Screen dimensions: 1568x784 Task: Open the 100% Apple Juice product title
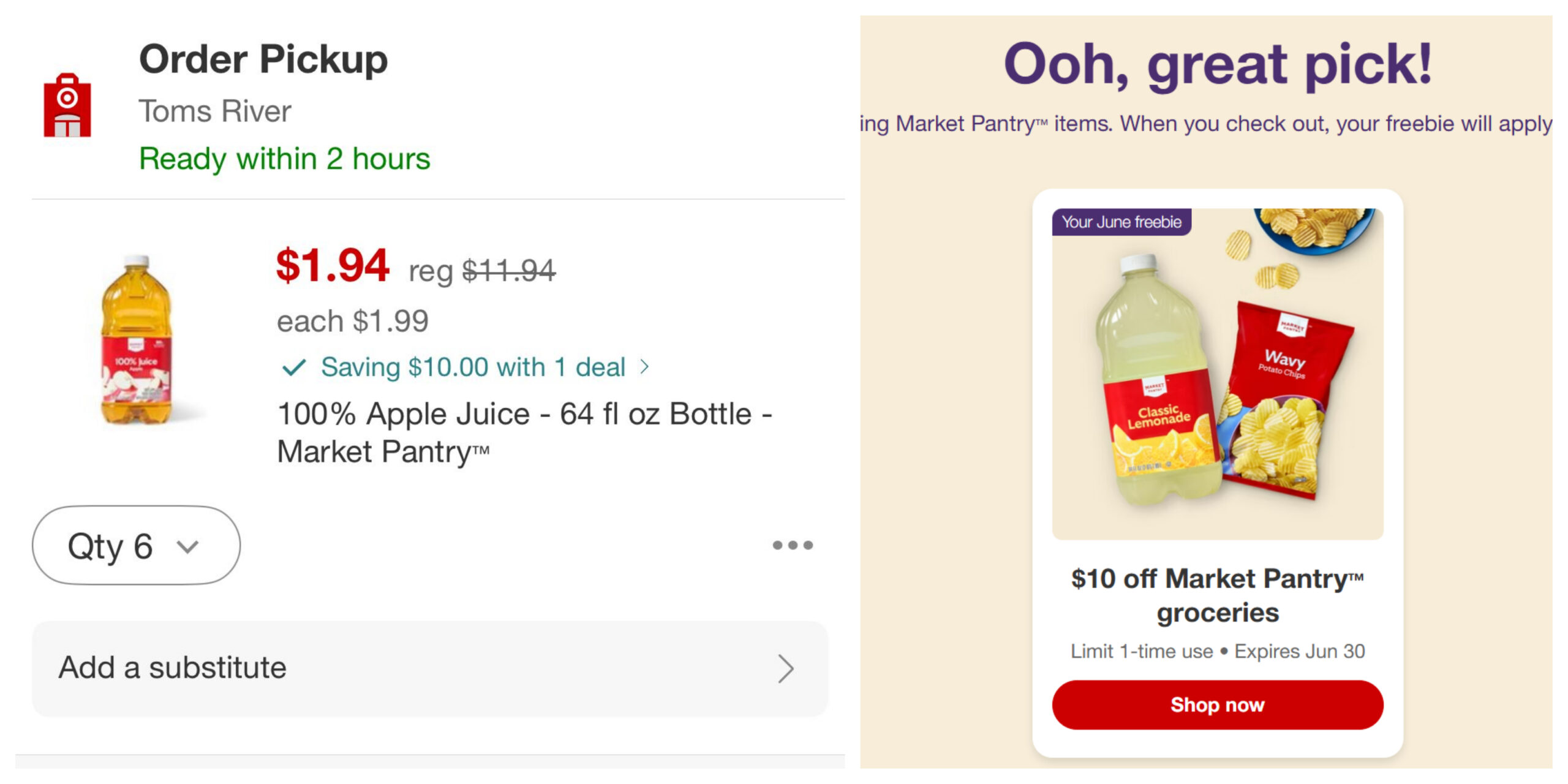click(524, 432)
